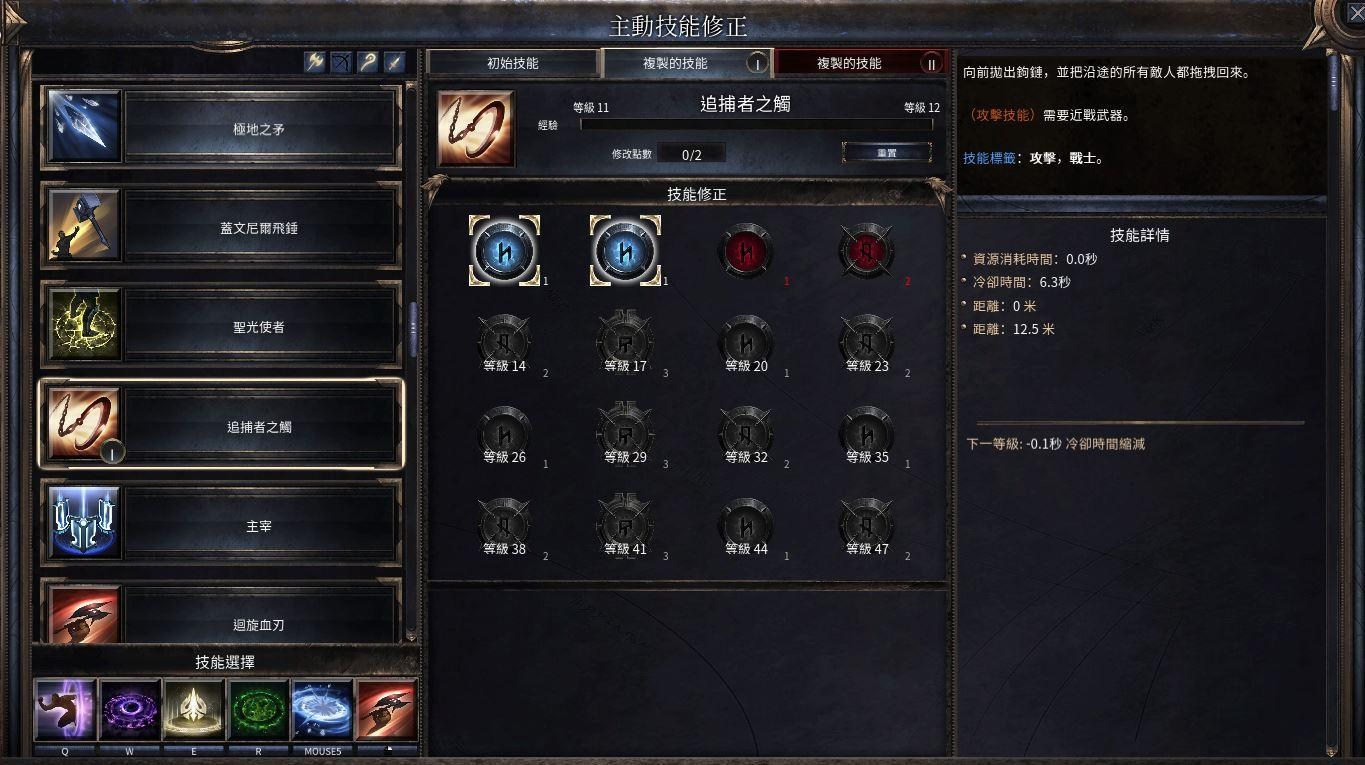Toggle the first red rune modifier
The height and width of the screenshot is (765, 1365).
745,250
